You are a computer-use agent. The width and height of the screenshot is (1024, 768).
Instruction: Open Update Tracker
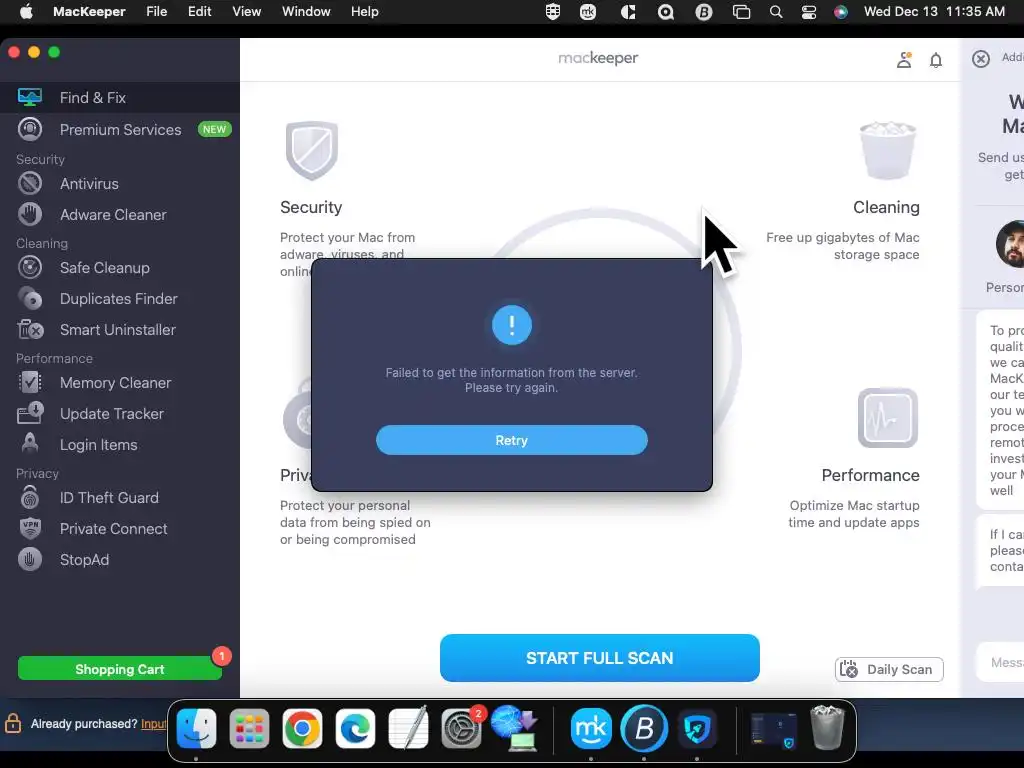point(120,413)
